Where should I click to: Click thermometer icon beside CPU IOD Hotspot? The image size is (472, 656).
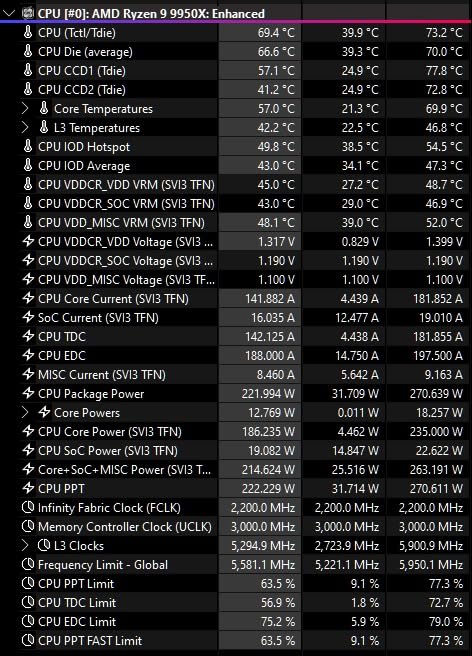pos(28,146)
